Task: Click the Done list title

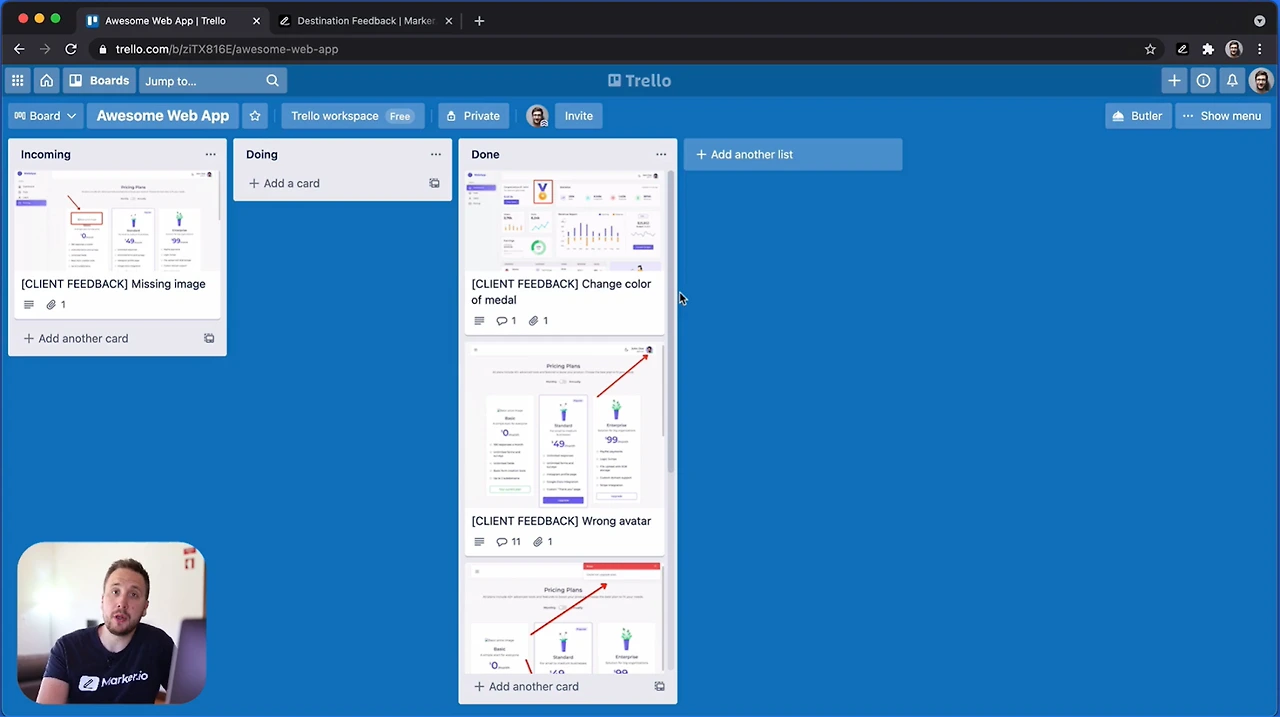Action: (x=485, y=154)
